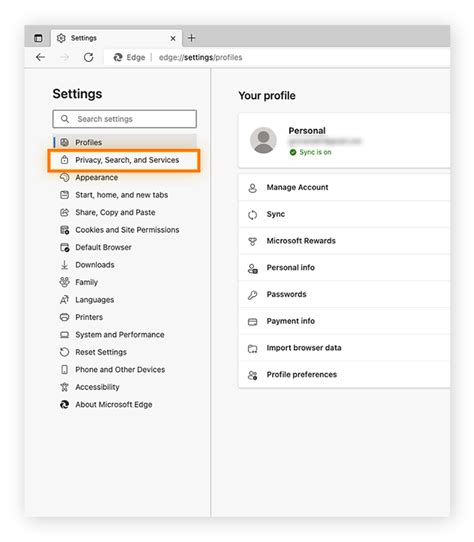Image resolution: width=474 pixels, height=542 pixels.
Task: Open the Printers settings
Action: pyautogui.click(x=89, y=317)
